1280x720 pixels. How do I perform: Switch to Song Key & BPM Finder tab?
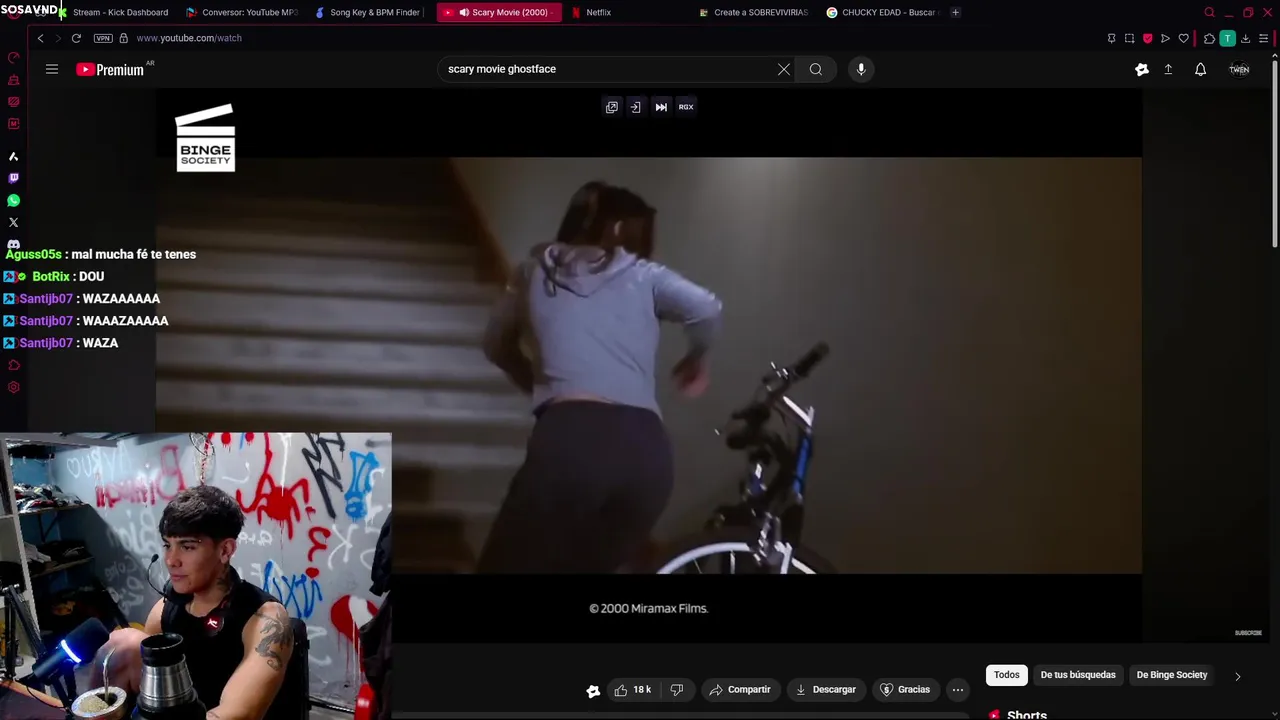369,12
